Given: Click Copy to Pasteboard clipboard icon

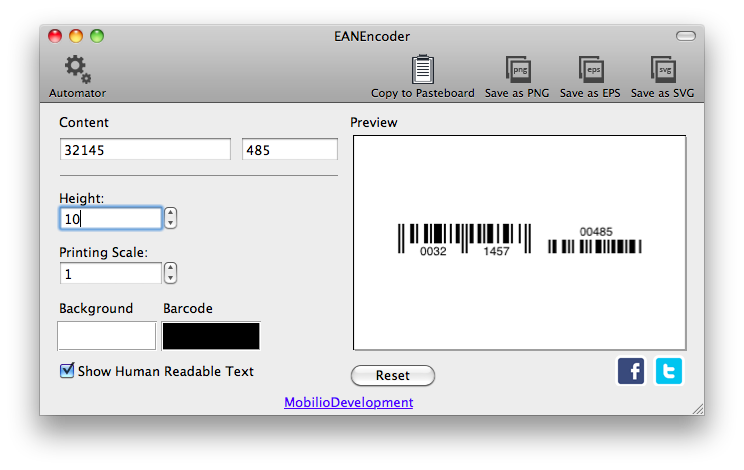Looking at the screenshot, I should point(422,69).
